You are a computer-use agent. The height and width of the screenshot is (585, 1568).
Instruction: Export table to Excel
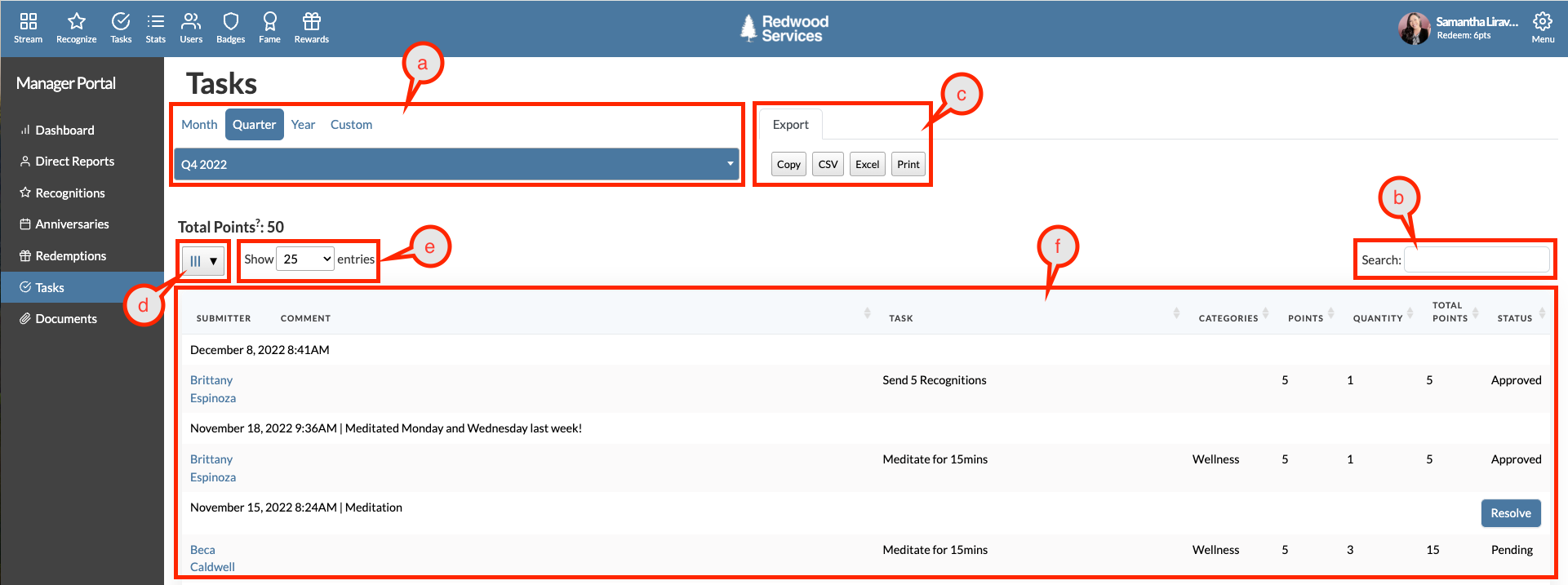pyautogui.click(x=867, y=164)
